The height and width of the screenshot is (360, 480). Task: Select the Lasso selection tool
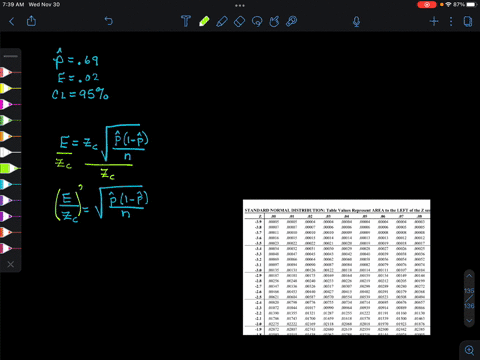(257, 22)
